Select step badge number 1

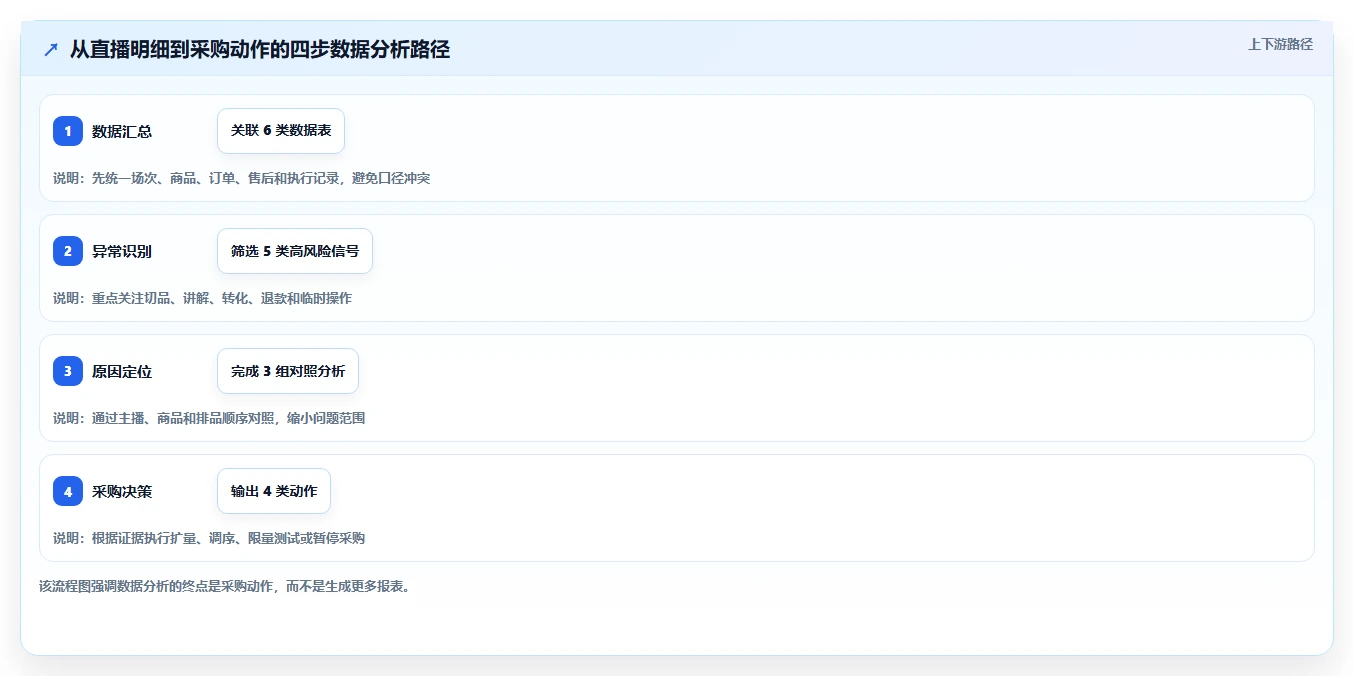pos(68,131)
